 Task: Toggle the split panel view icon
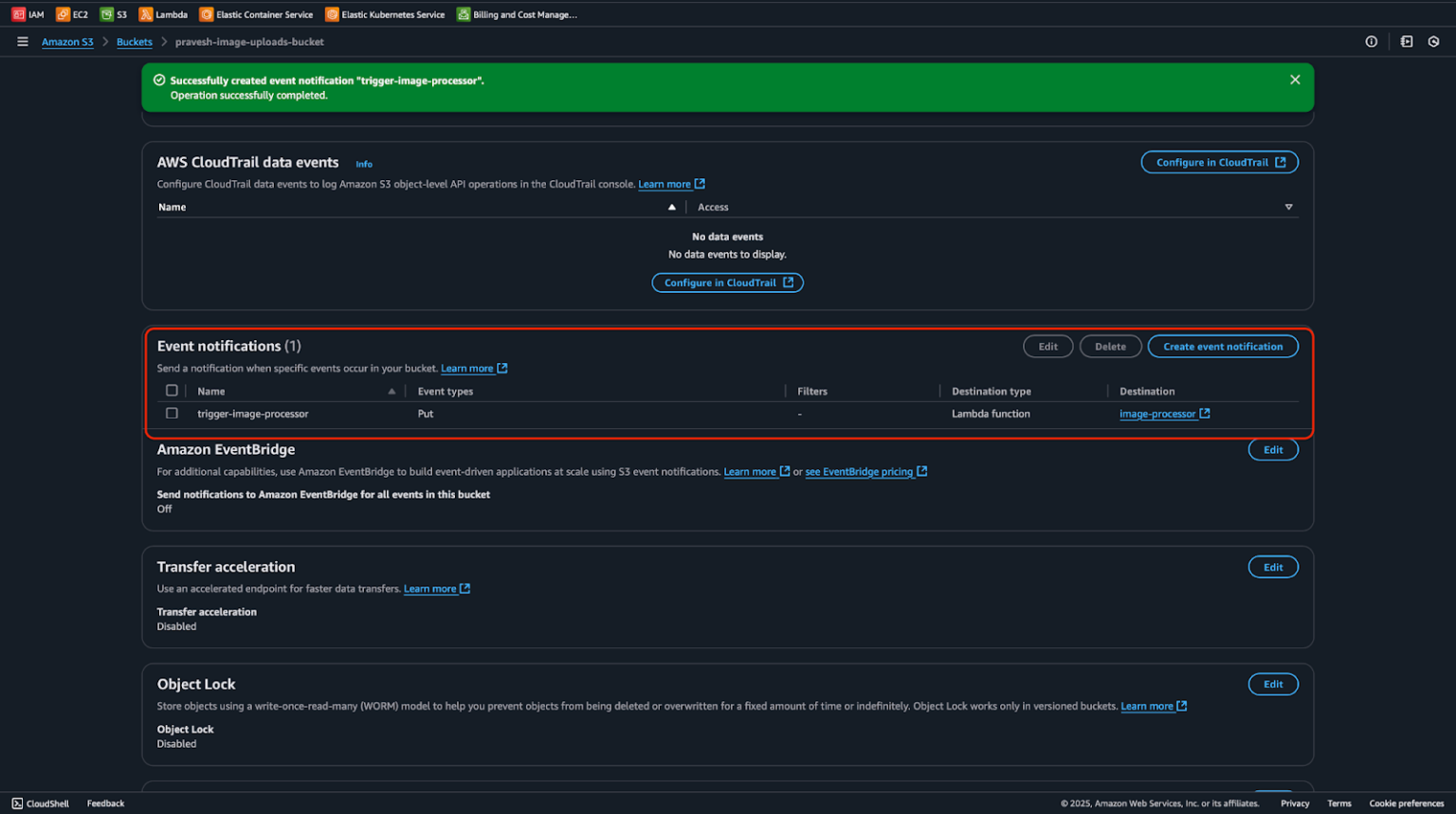coord(1405,41)
